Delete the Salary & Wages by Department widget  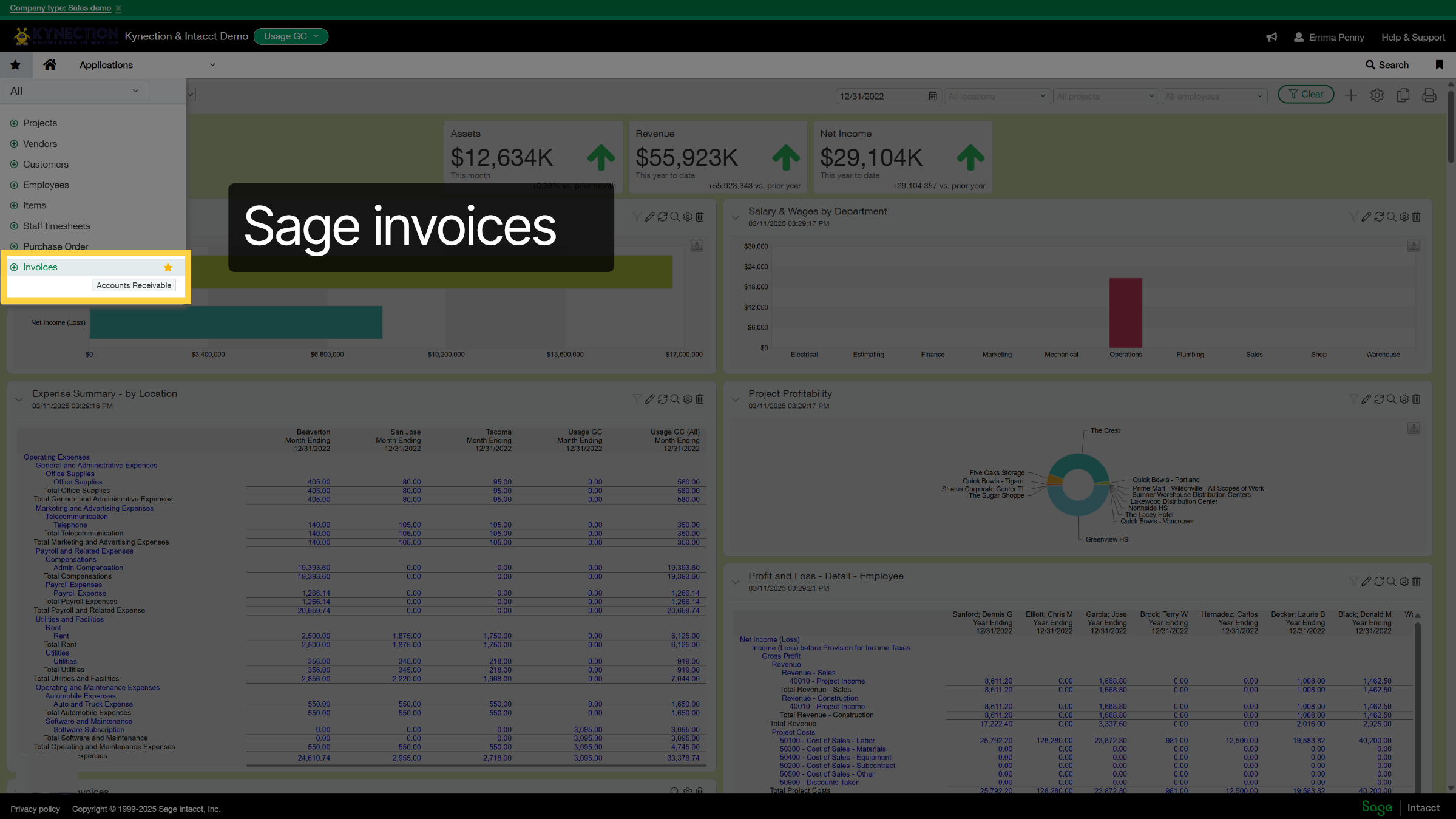pos(1416,217)
